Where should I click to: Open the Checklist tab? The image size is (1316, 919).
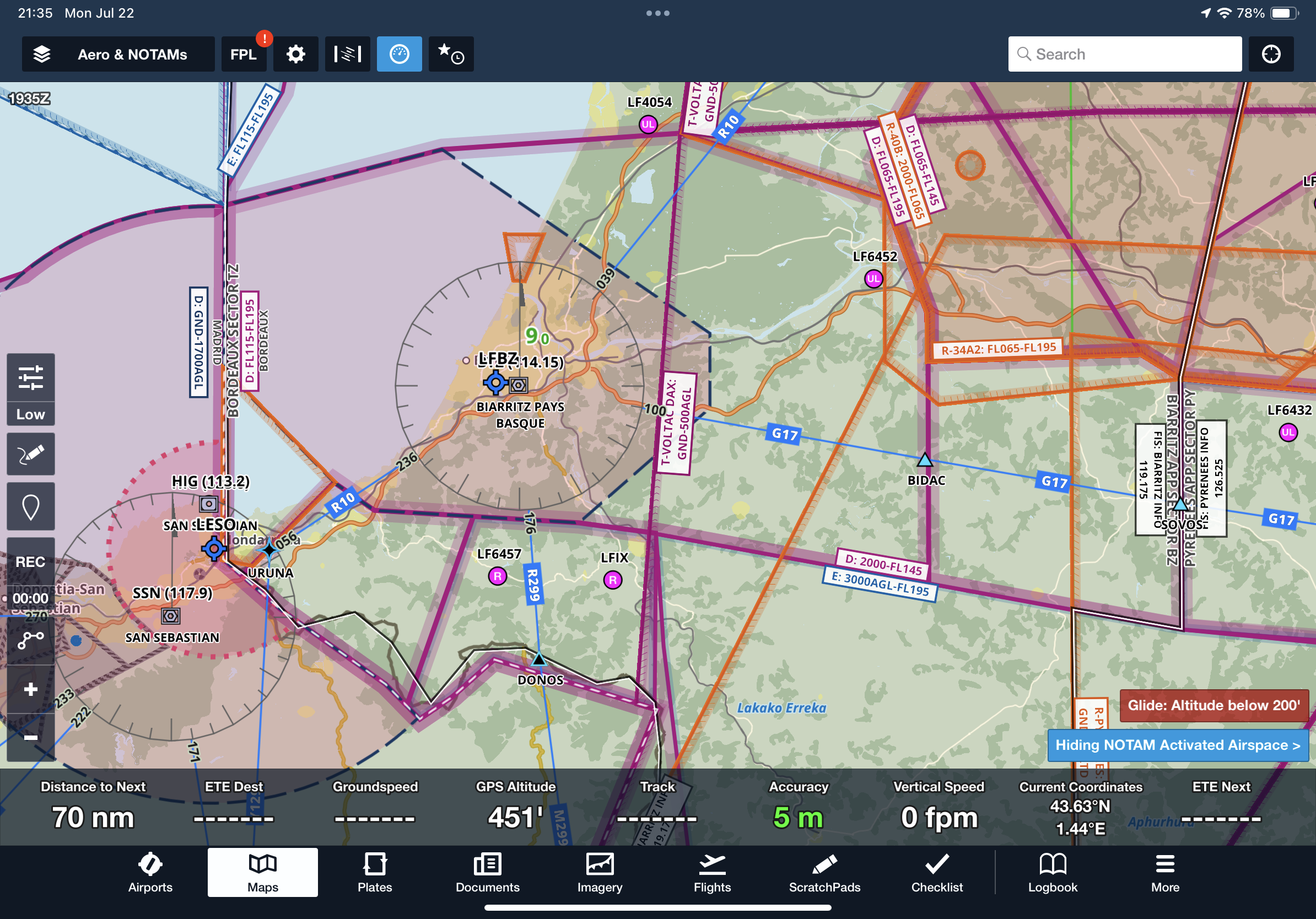(x=937, y=873)
